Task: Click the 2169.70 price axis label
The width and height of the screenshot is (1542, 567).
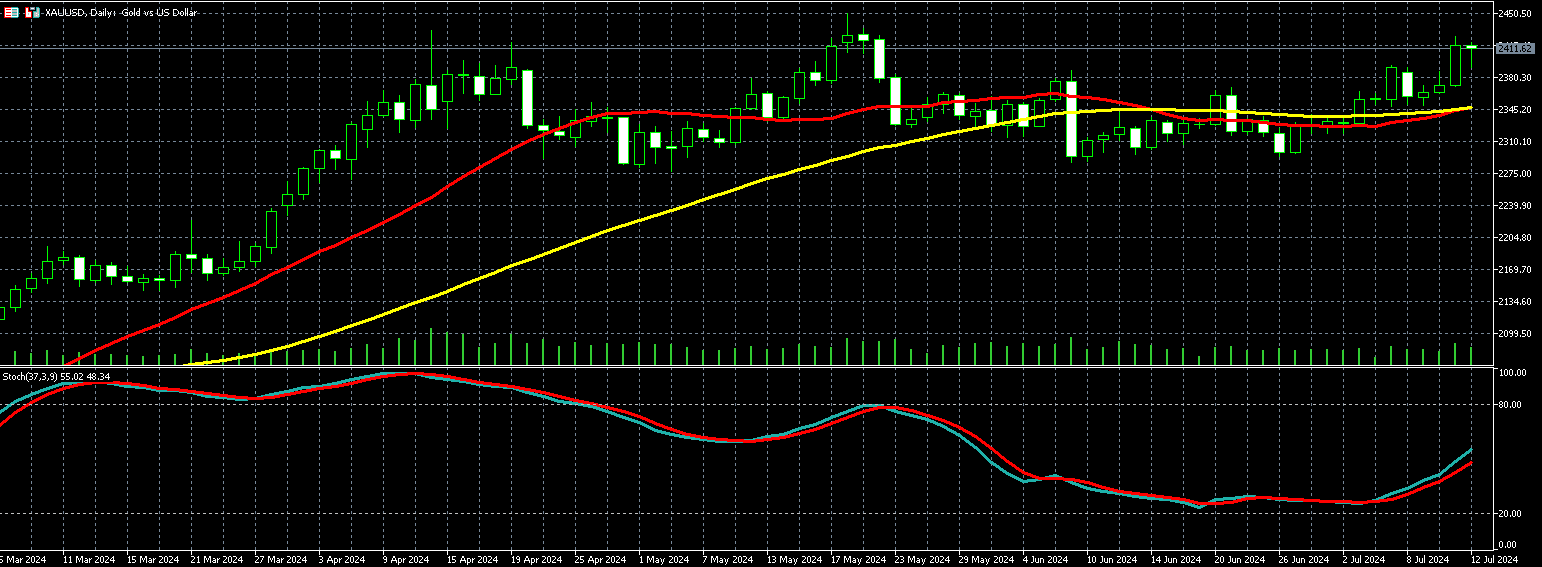Action: (1516, 269)
